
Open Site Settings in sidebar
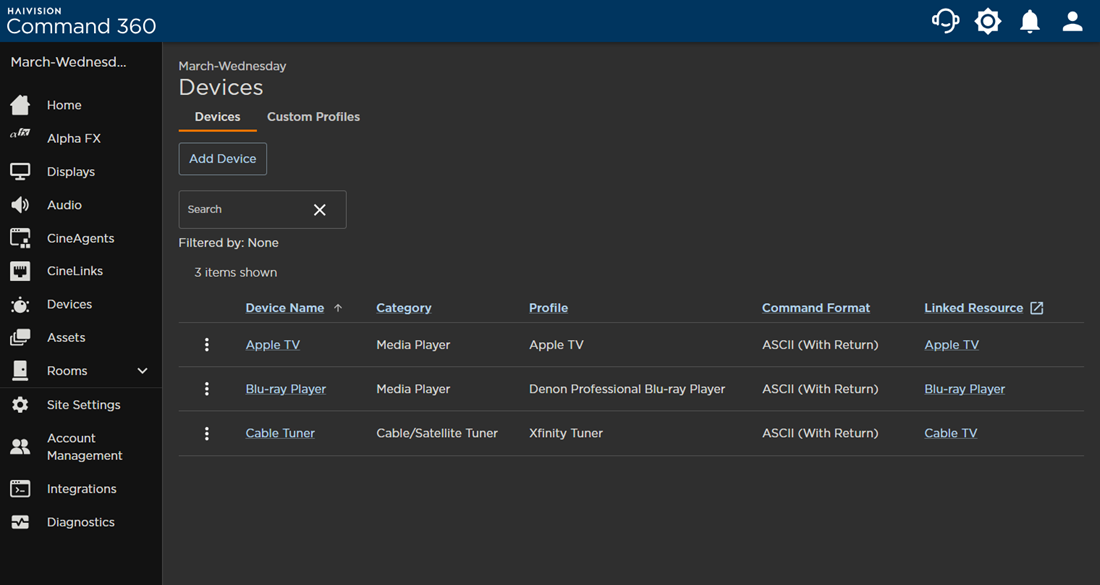point(83,405)
